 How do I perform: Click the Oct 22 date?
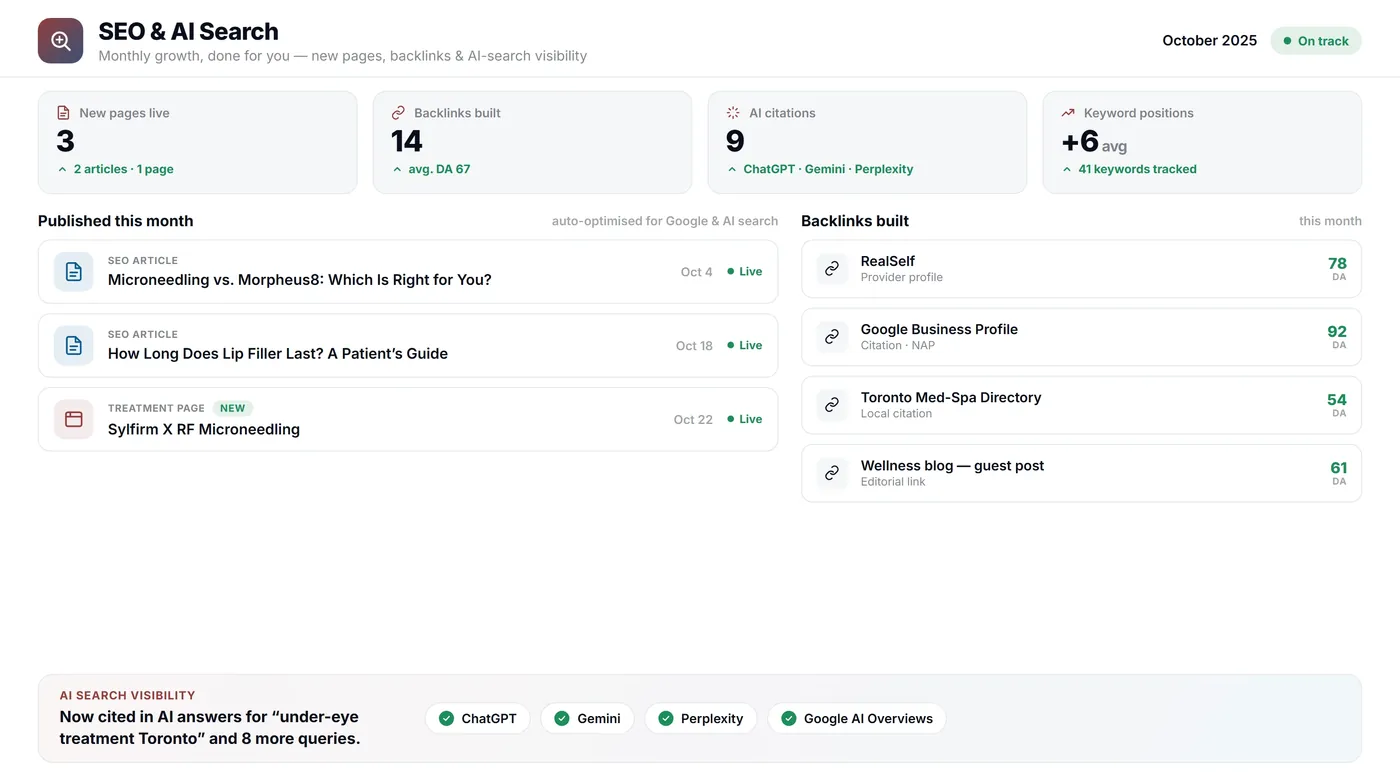(693, 419)
